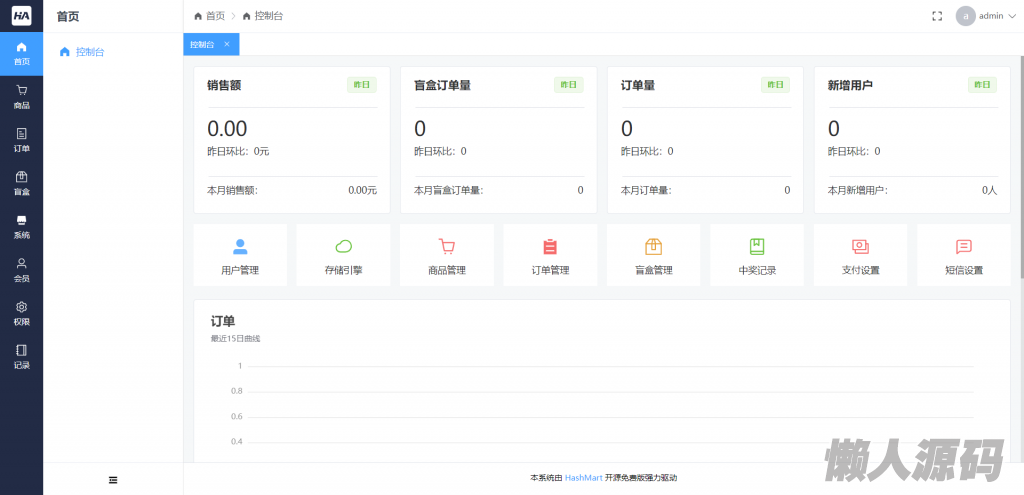Viewport: 1024px width, 495px height.
Task: Toggle fullscreen mode icon
Action: [x=937, y=16]
